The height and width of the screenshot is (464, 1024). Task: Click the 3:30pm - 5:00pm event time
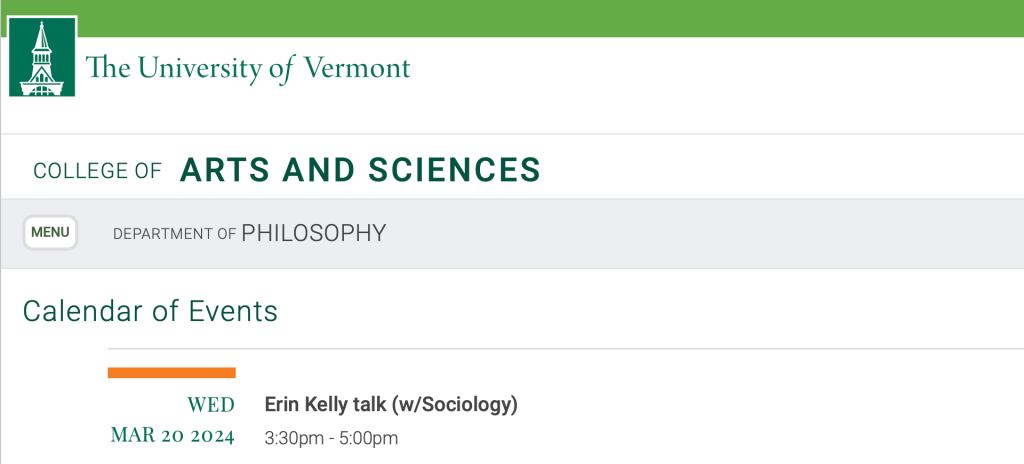pos(331,438)
